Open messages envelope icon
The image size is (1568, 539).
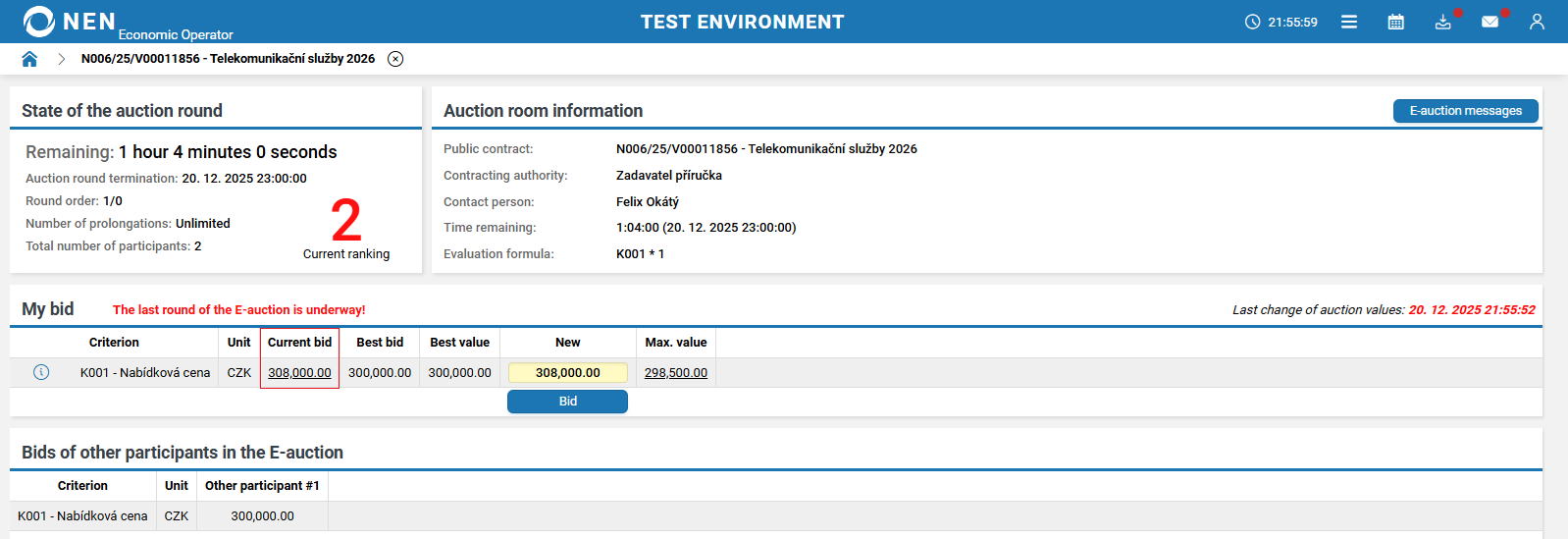pos(1490,22)
